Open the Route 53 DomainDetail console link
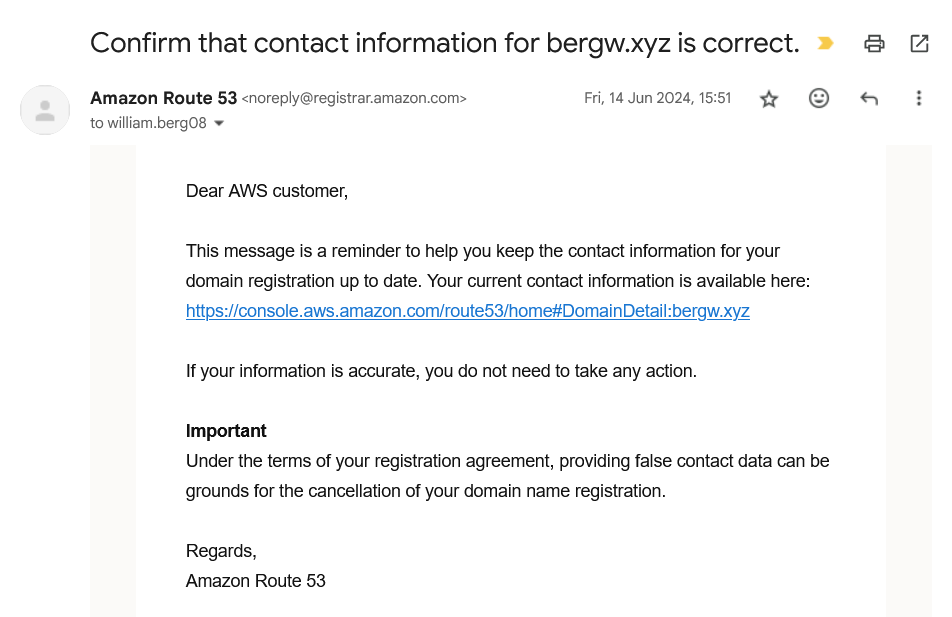Screen dimensions: 952x617 [x=467, y=311]
